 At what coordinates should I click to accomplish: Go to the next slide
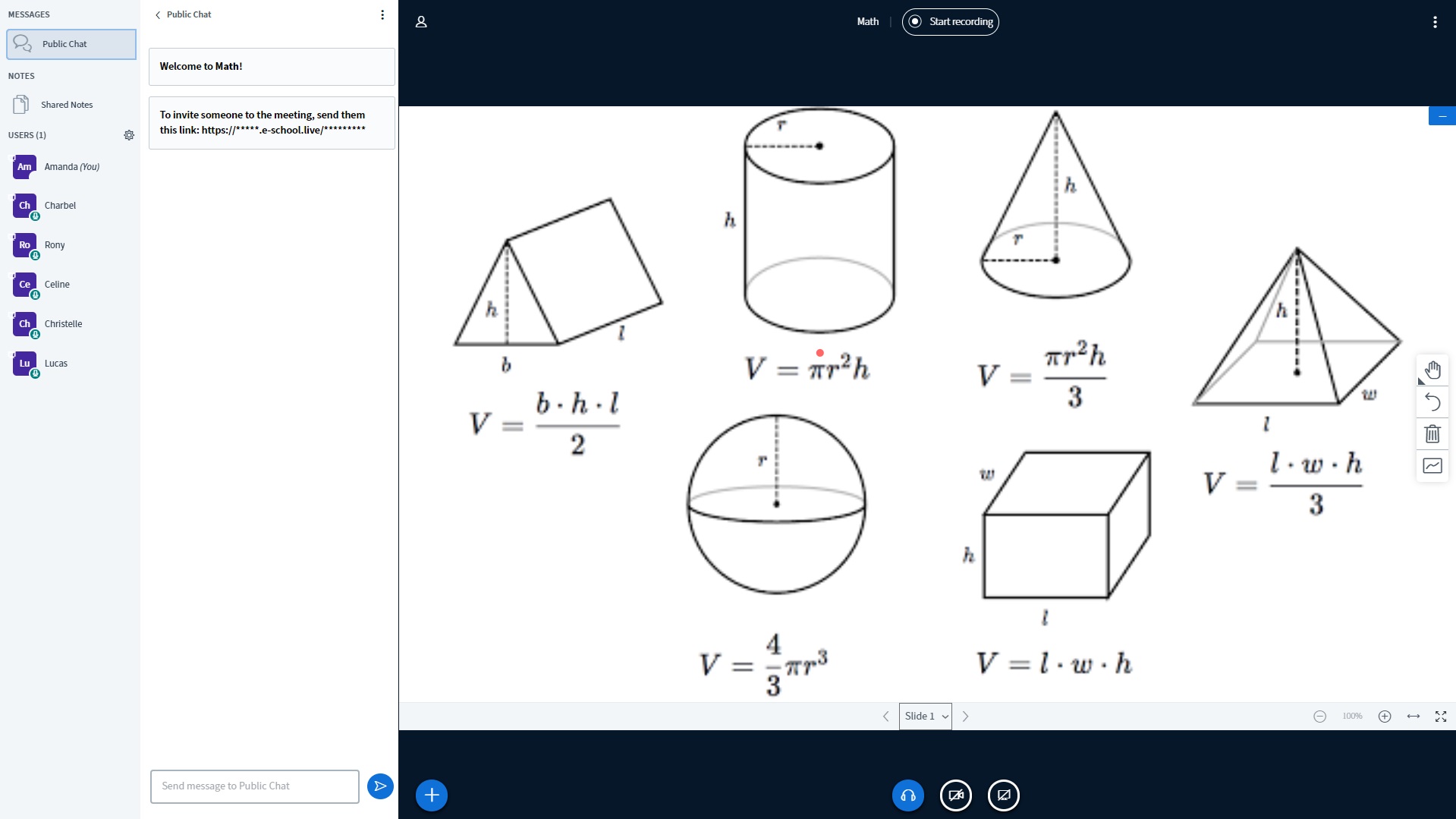tap(965, 717)
